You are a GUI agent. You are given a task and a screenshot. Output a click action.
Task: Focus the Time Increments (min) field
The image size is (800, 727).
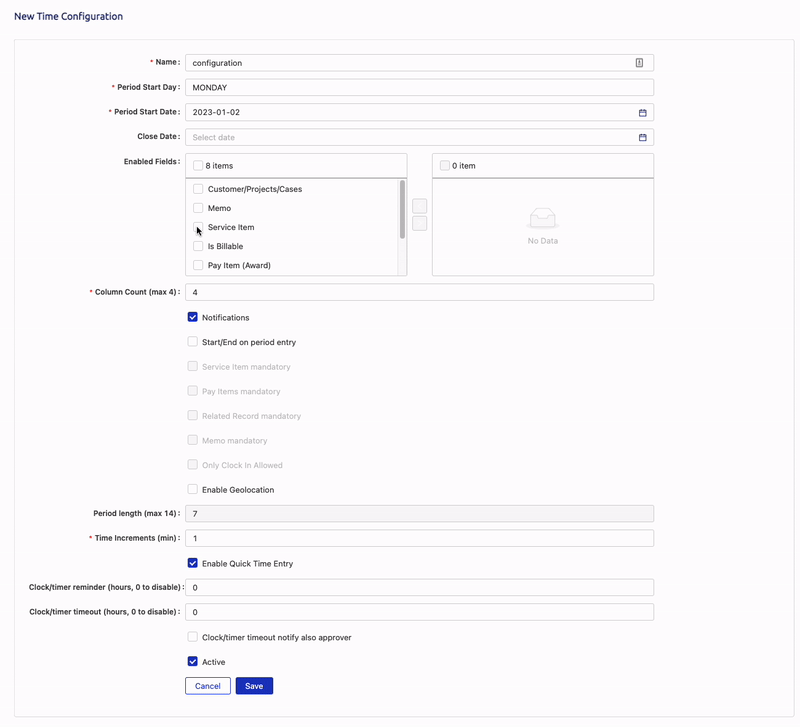click(419, 538)
